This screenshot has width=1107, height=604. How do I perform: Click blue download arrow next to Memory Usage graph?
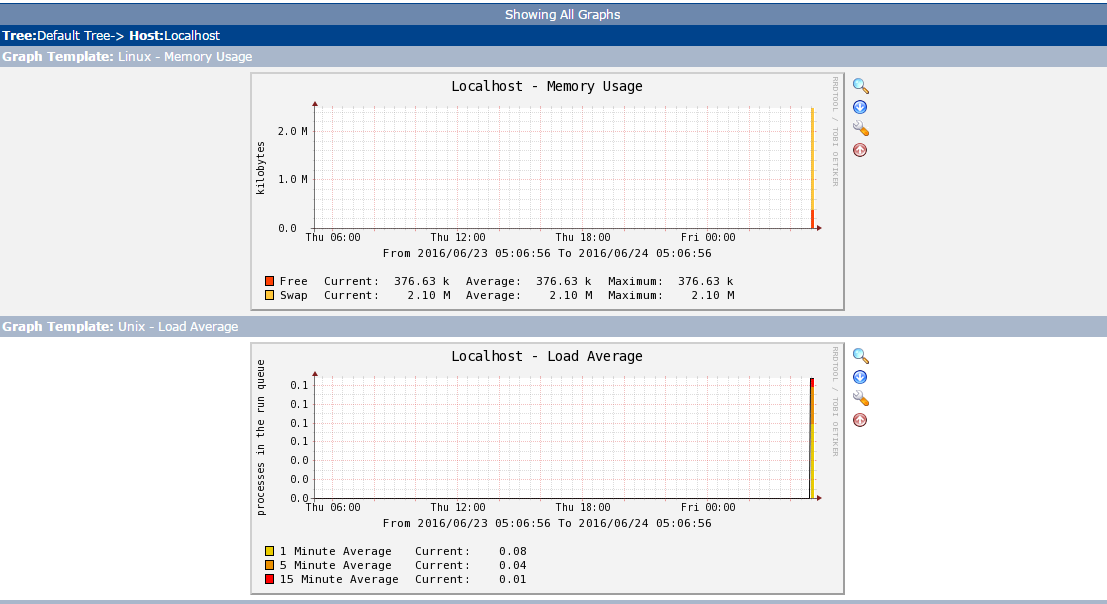click(860, 108)
